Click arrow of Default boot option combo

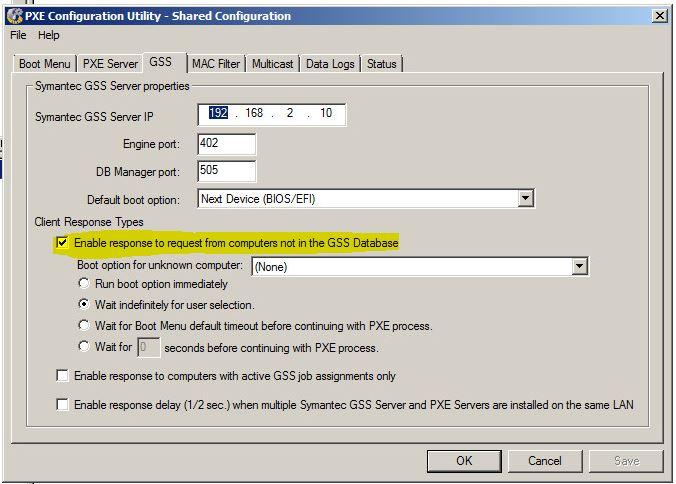tap(526, 199)
